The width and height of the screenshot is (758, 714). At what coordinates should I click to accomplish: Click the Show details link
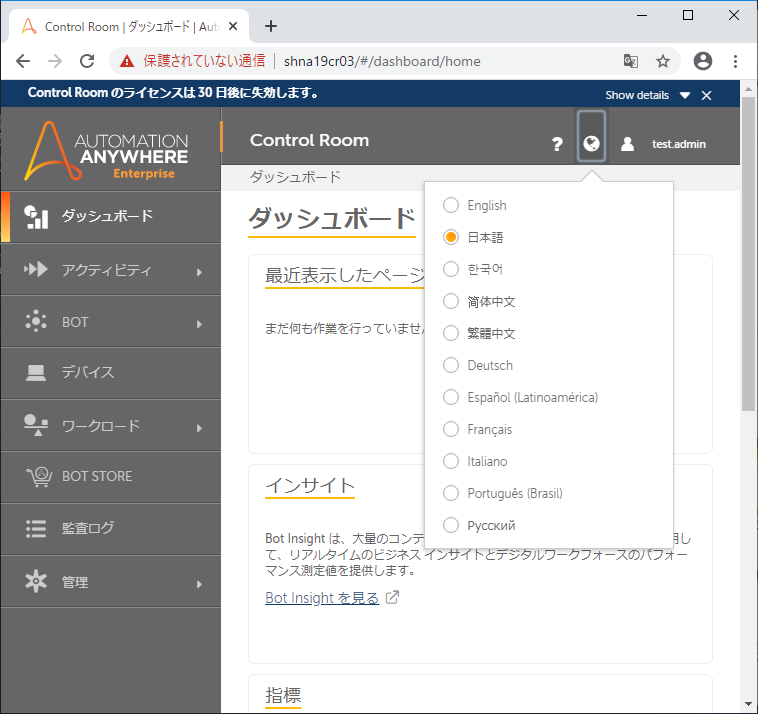tap(637, 95)
